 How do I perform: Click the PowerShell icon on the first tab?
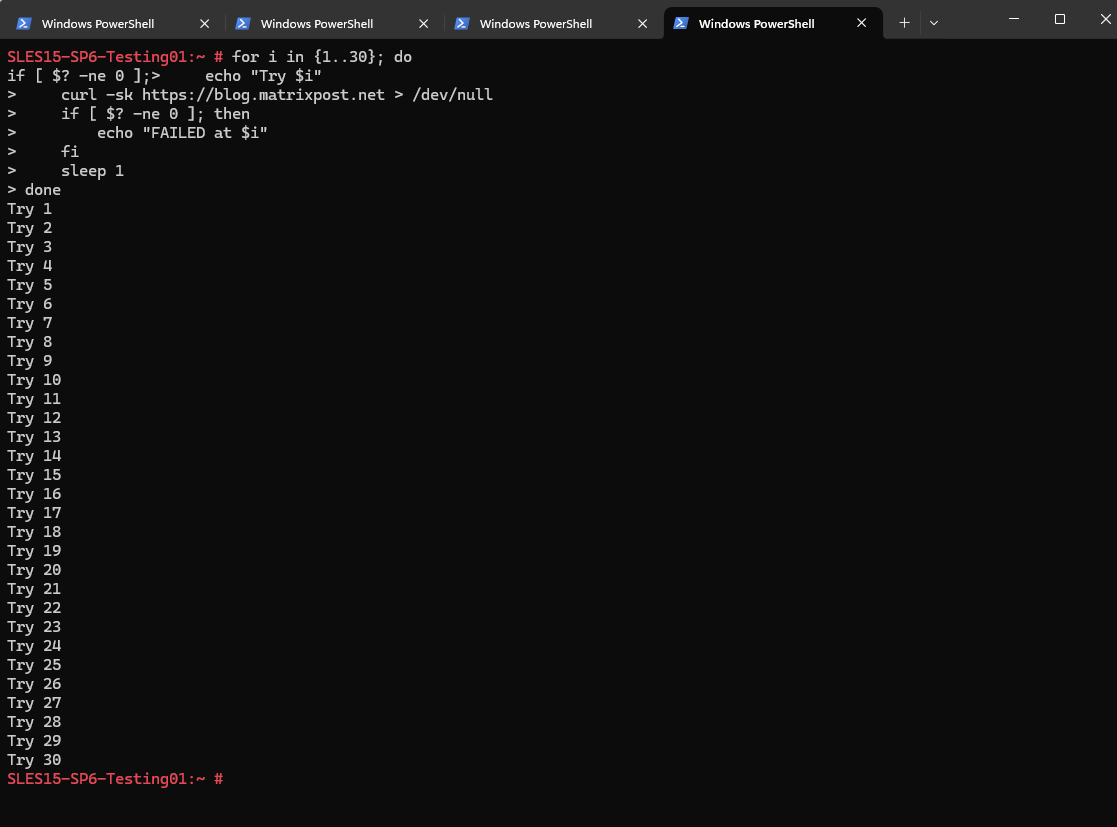point(24,23)
